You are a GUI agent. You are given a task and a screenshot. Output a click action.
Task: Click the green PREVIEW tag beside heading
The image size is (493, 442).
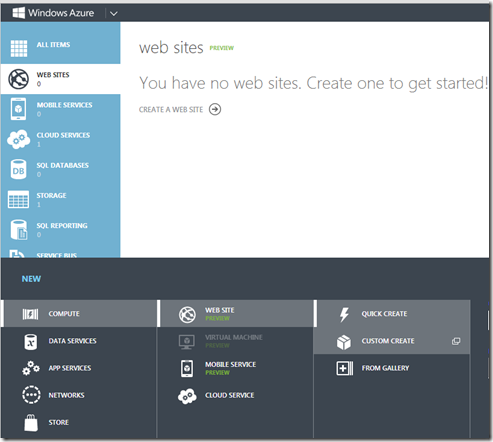(x=222, y=48)
